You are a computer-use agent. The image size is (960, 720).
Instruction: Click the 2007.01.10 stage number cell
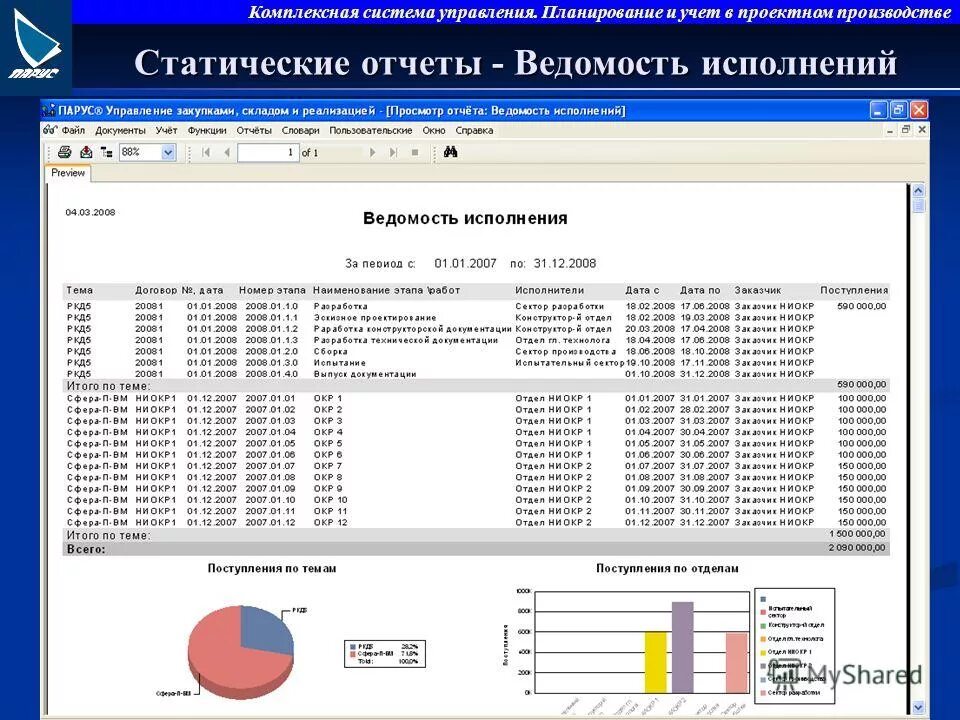[x=271, y=500]
